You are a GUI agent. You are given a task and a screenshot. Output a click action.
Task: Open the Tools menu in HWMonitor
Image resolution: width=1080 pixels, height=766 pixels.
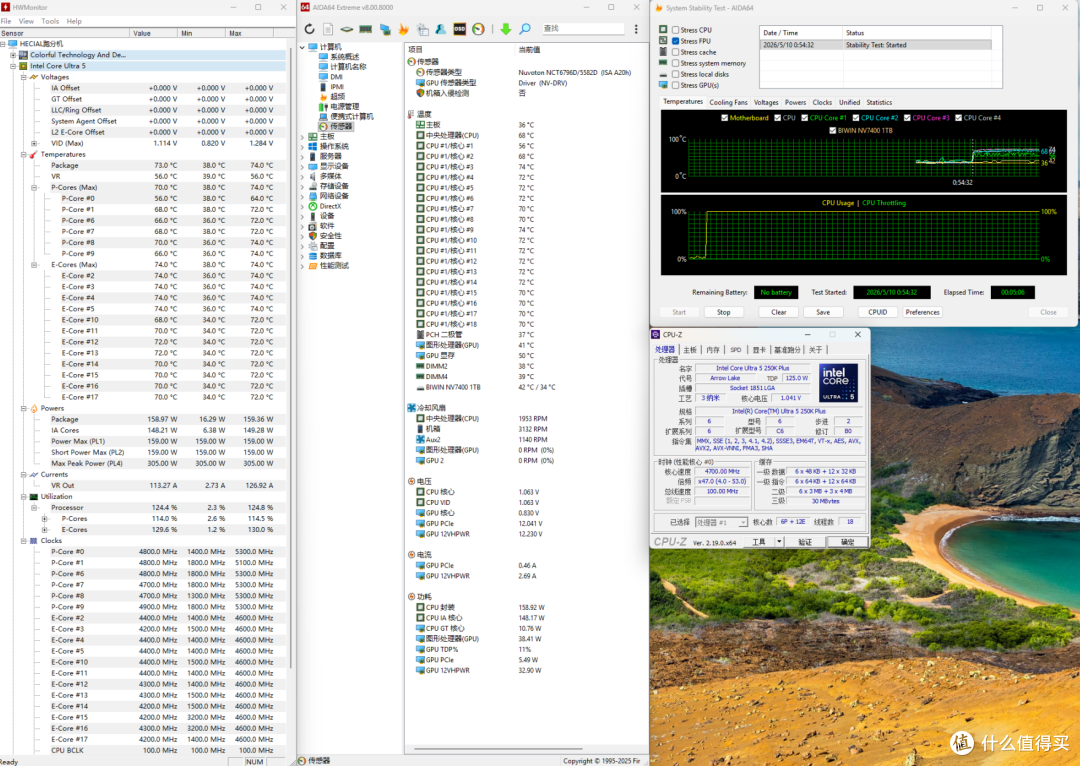[50, 21]
